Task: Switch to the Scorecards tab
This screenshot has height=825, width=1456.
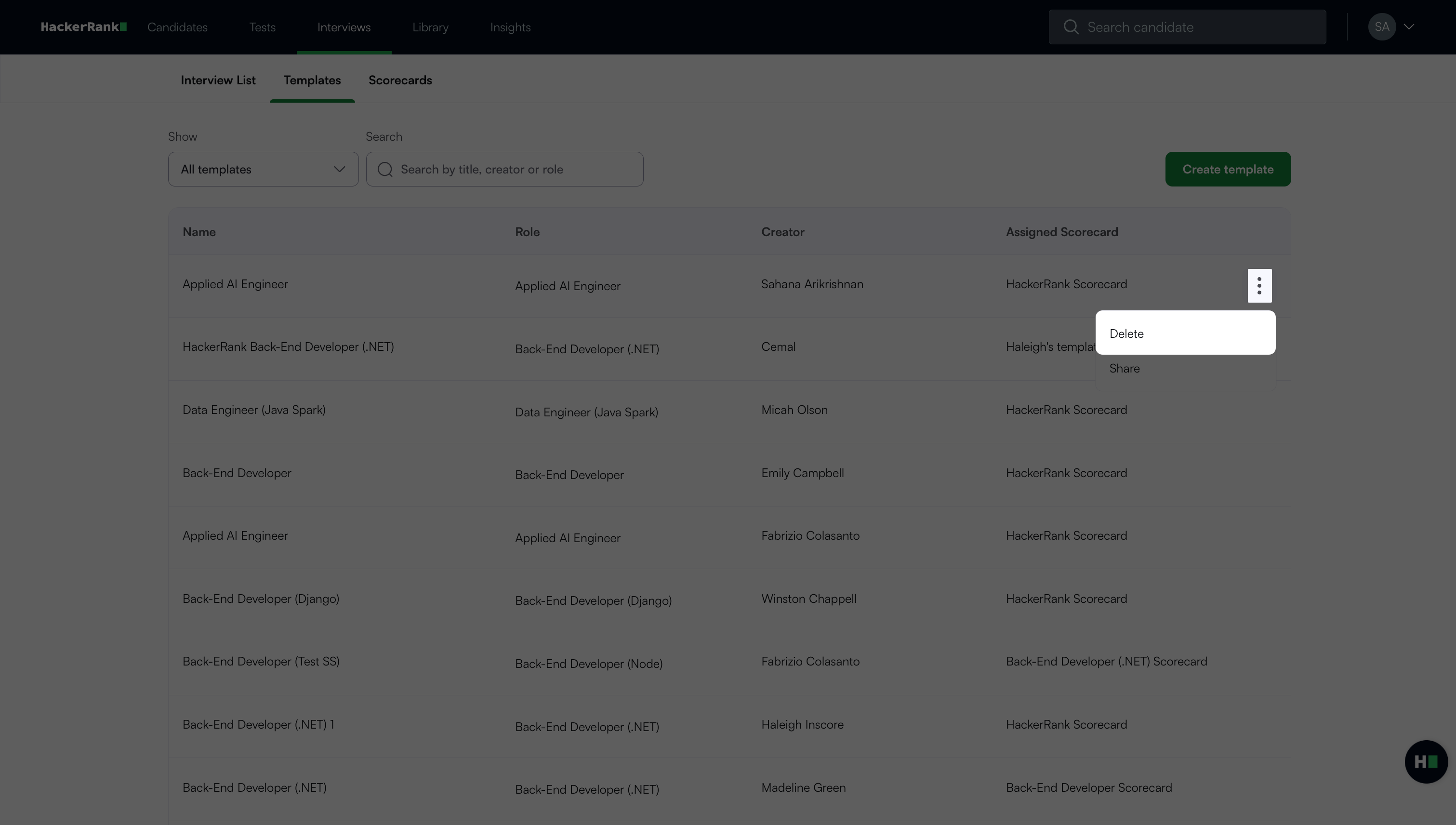Action: pyautogui.click(x=400, y=80)
